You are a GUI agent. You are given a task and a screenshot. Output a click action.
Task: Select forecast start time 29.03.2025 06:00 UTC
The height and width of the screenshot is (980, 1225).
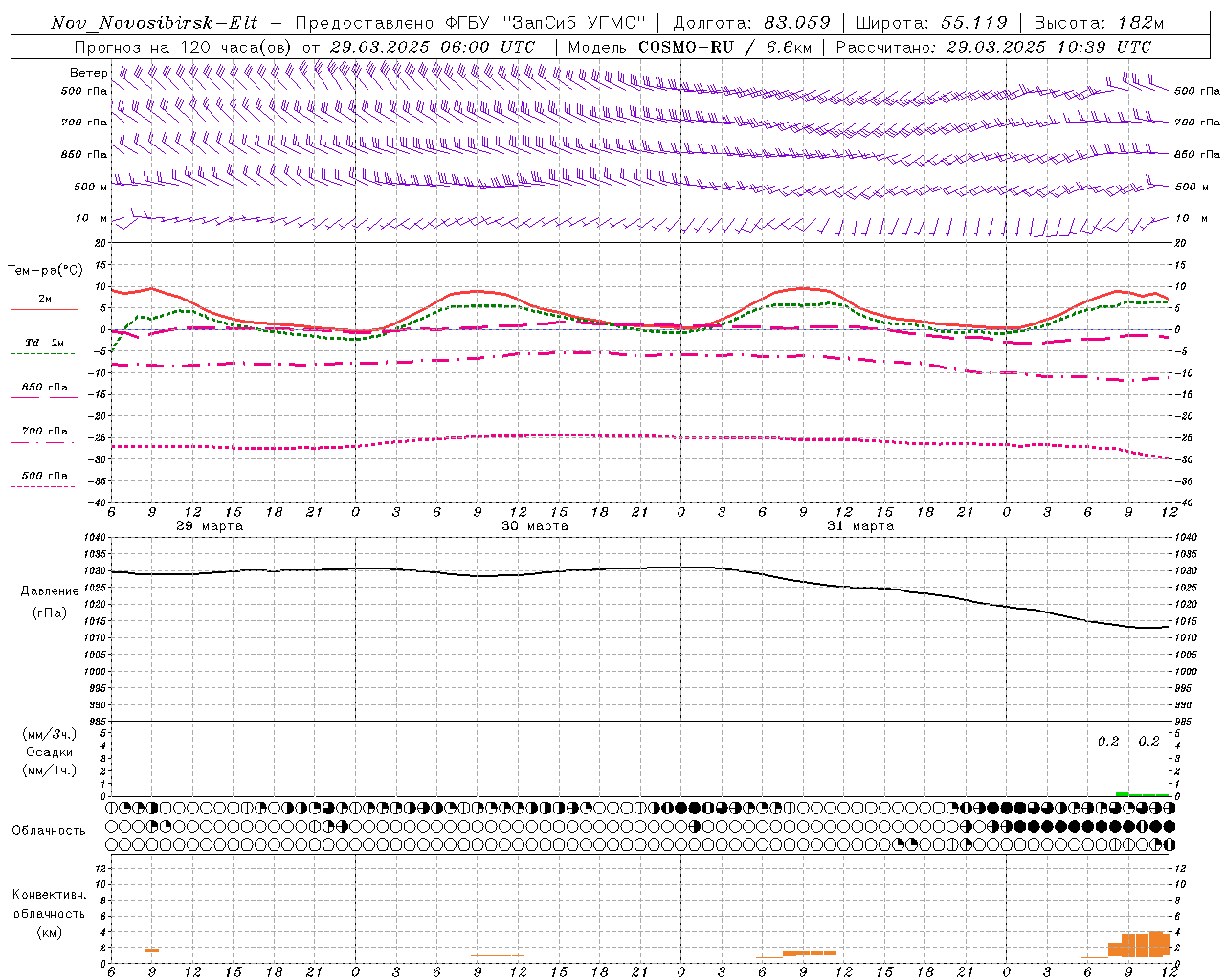[432, 47]
